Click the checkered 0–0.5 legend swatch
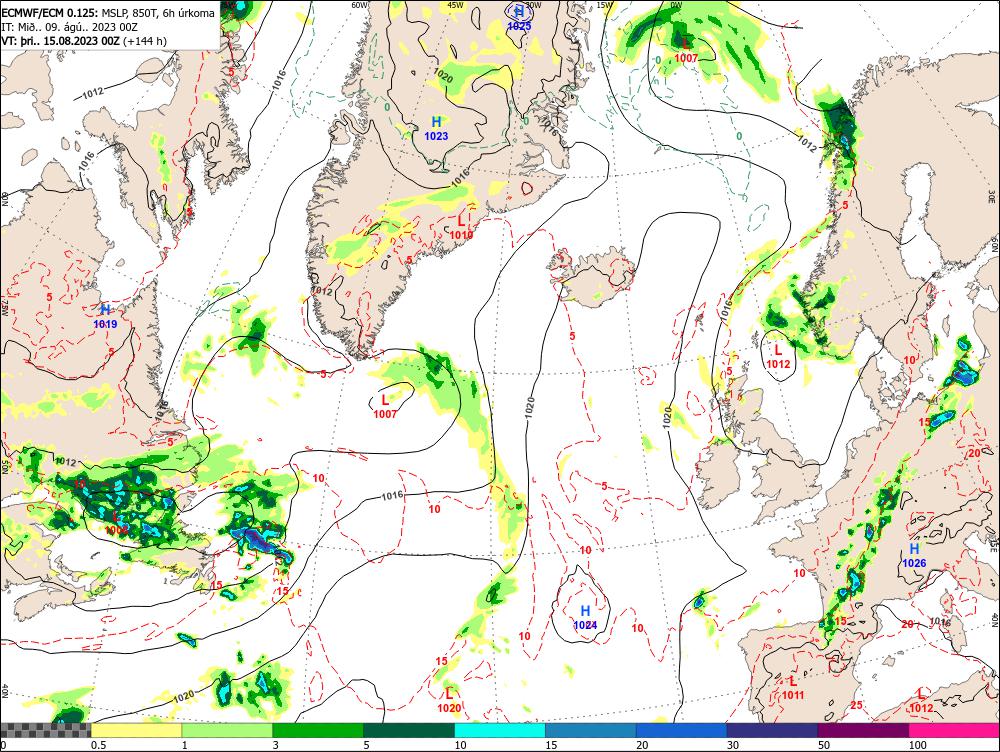 click(x=45, y=730)
